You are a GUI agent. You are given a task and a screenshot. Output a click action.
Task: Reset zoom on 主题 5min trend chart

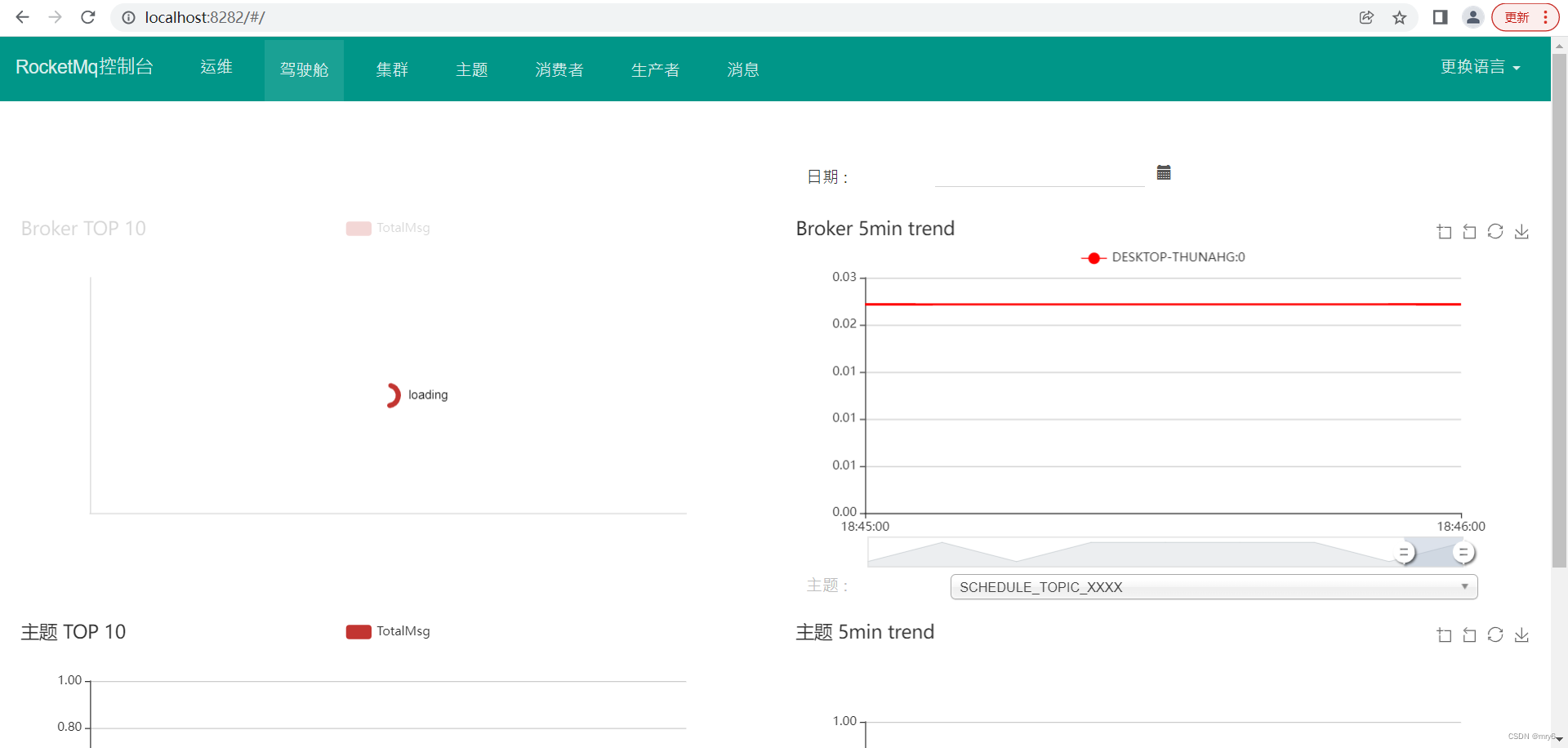pos(1469,635)
